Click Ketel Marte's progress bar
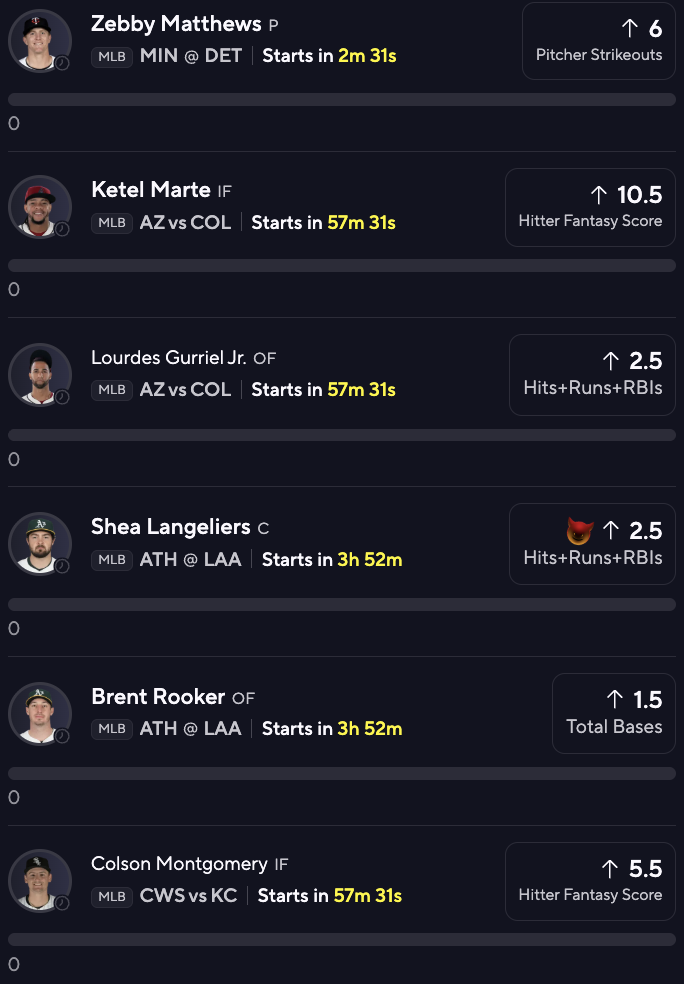 point(342,265)
